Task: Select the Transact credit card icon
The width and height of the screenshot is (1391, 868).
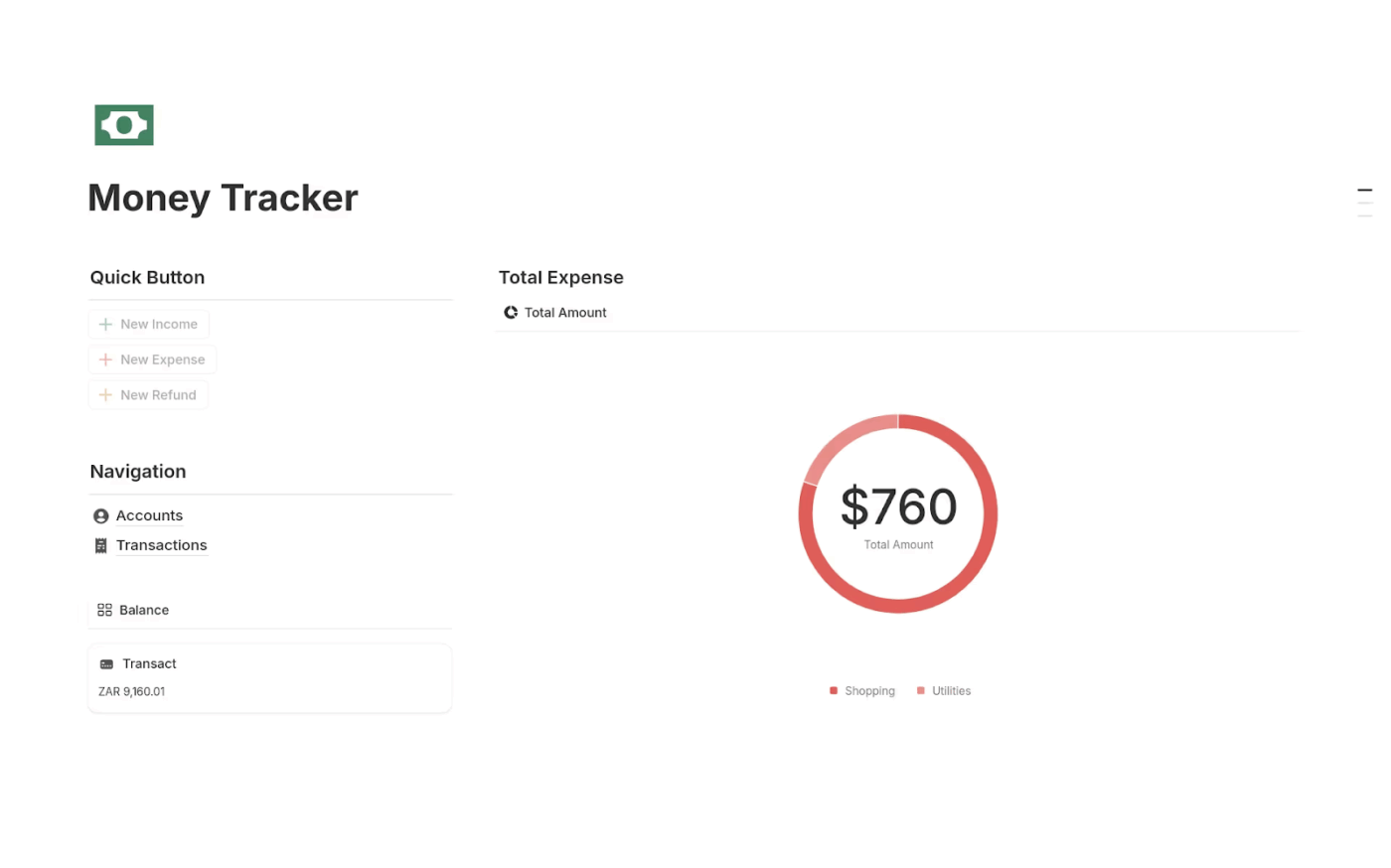Action: pyautogui.click(x=107, y=663)
